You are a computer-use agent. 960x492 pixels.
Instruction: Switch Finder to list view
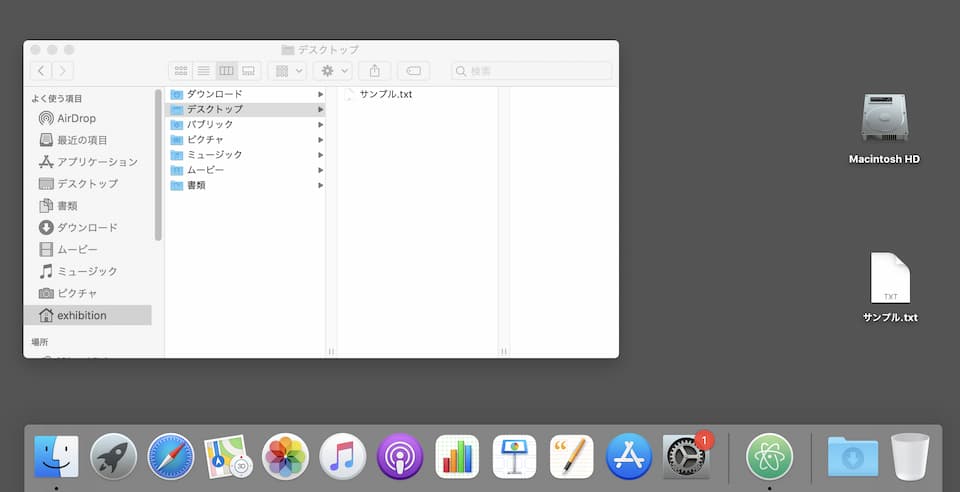pyautogui.click(x=203, y=71)
